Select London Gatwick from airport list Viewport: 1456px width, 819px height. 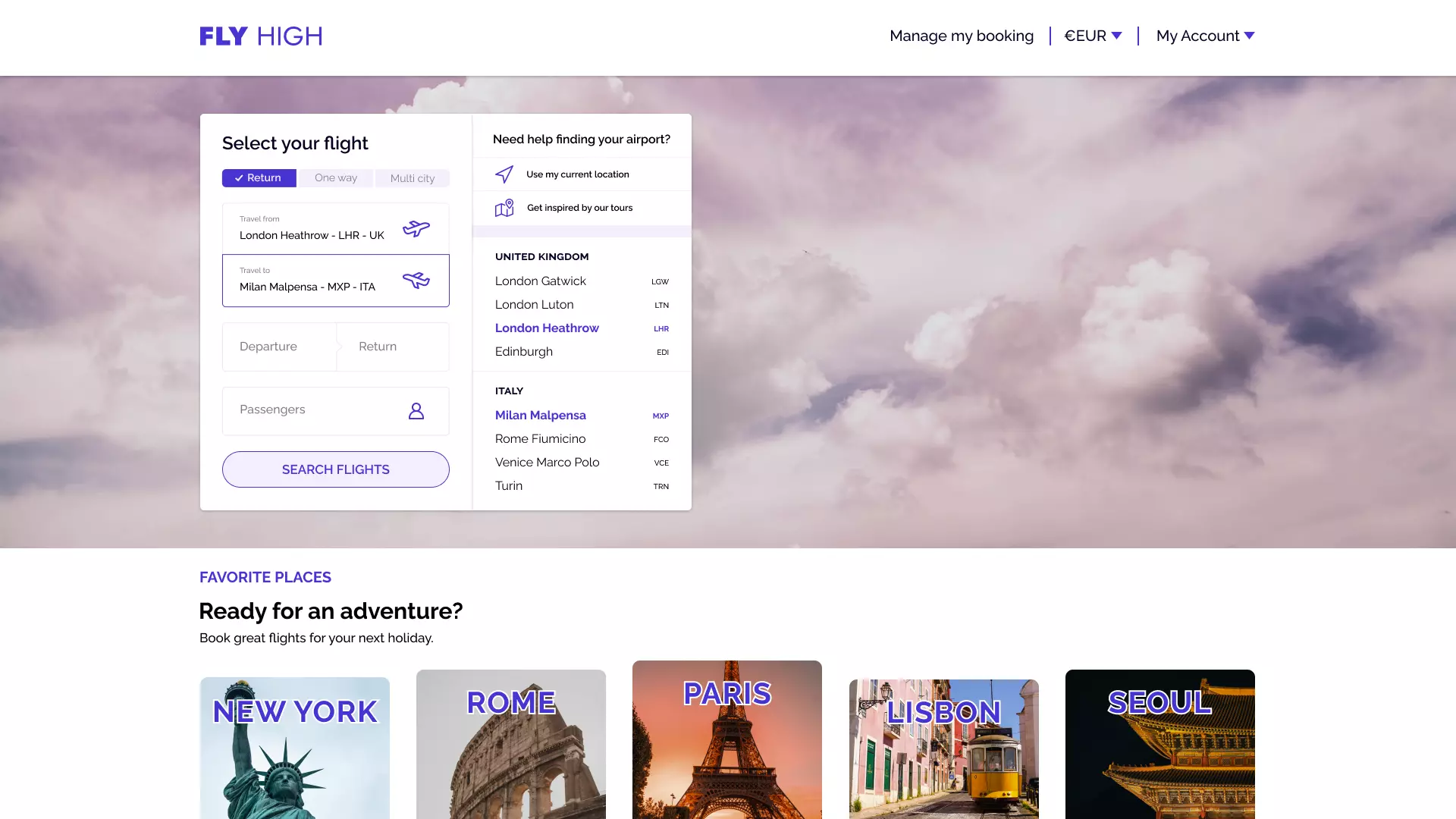click(x=541, y=281)
